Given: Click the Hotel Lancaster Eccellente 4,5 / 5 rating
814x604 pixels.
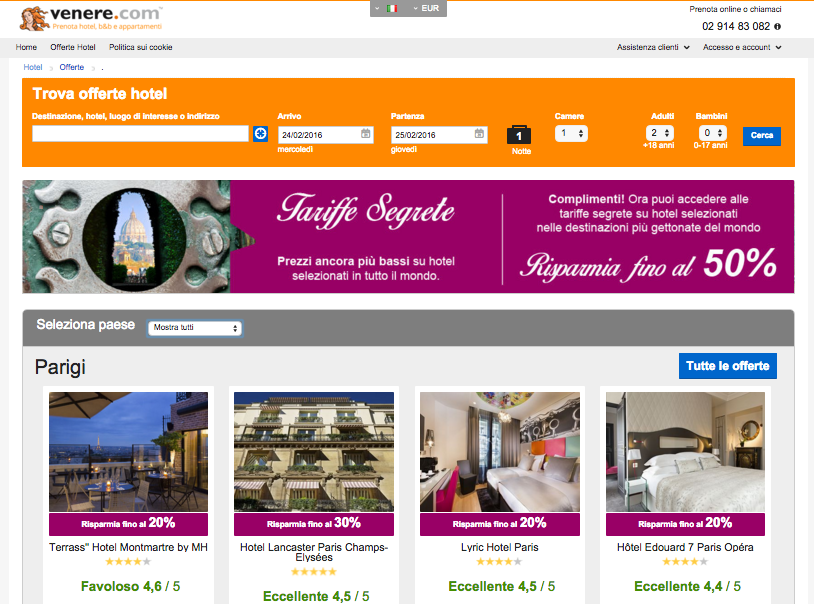Looking at the screenshot, I should click(316, 596).
